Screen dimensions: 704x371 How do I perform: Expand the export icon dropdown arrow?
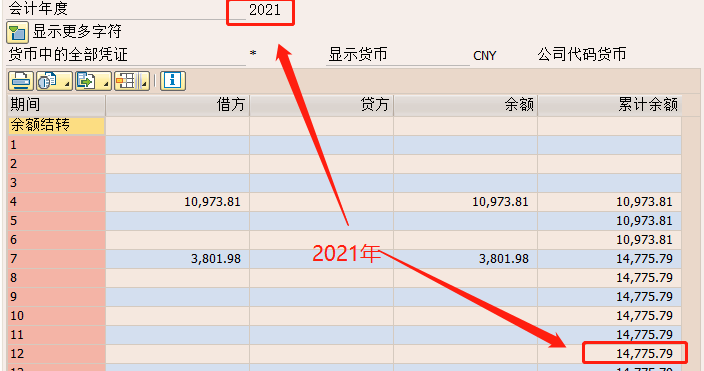[106, 81]
